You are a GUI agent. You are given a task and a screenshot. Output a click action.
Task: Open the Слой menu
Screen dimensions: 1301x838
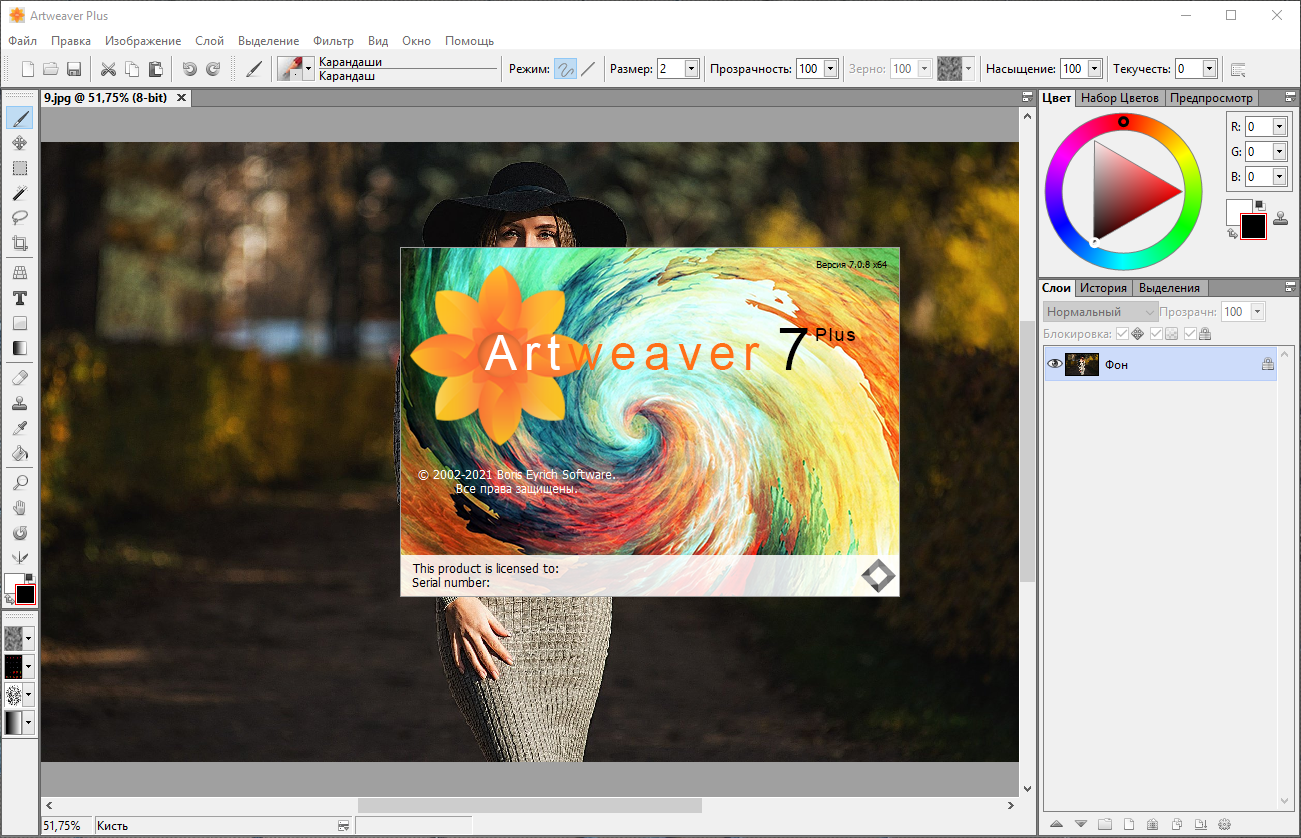click(210, 41)
